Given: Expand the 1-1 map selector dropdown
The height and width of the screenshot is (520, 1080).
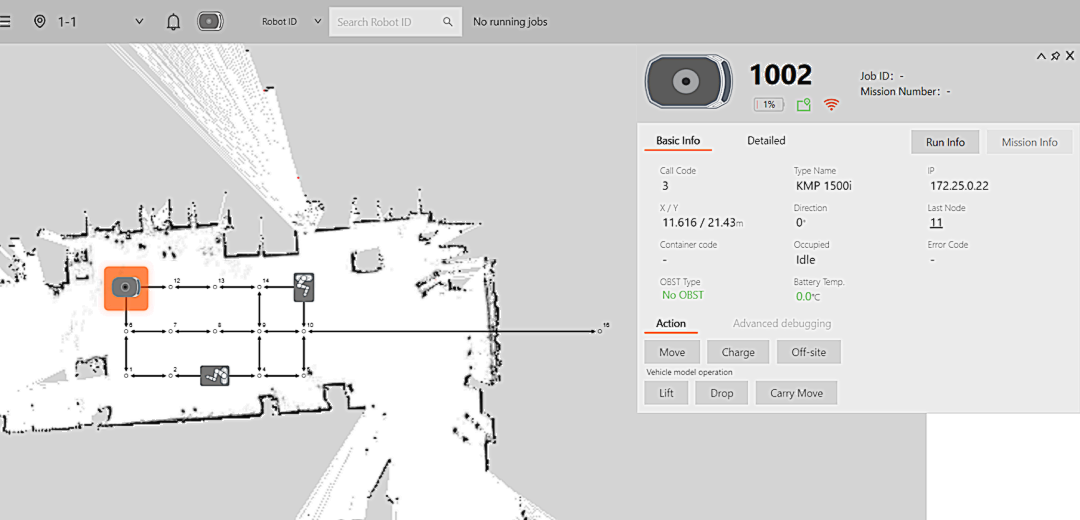Looking at the screenshot, I should [139, 21].
